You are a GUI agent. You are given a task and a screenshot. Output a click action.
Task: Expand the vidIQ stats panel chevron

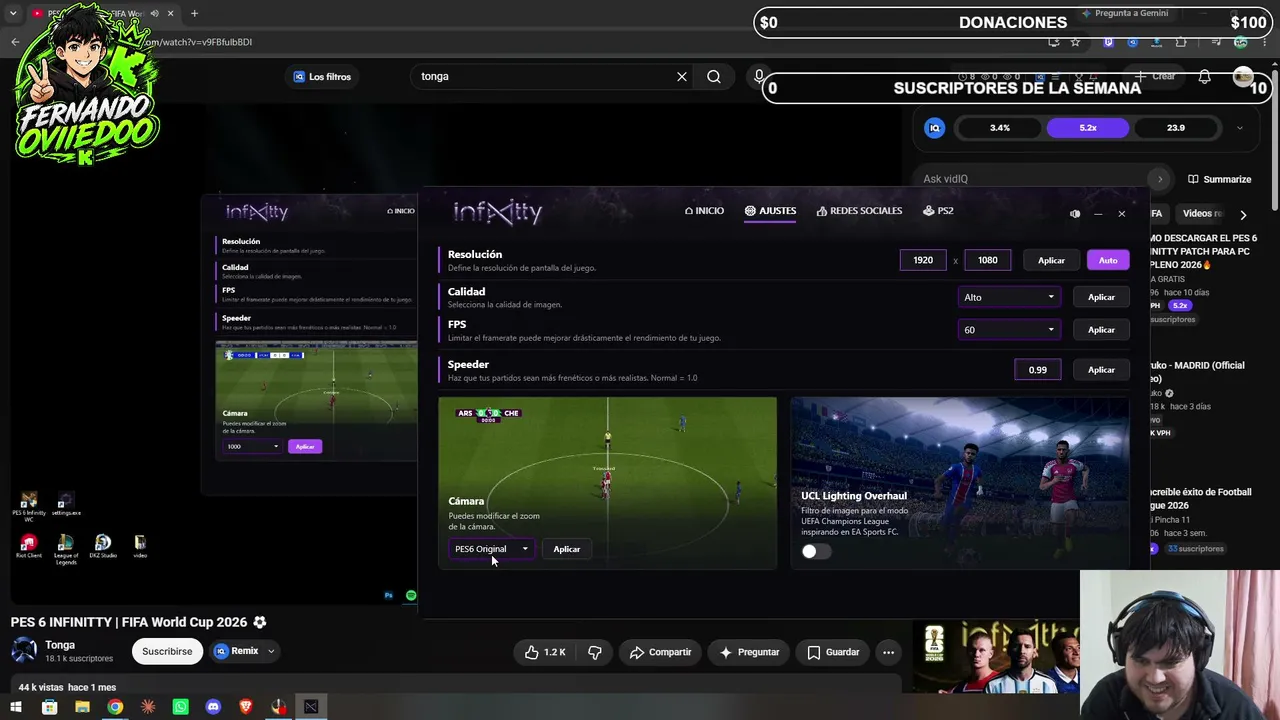(x=1240, y=128)
